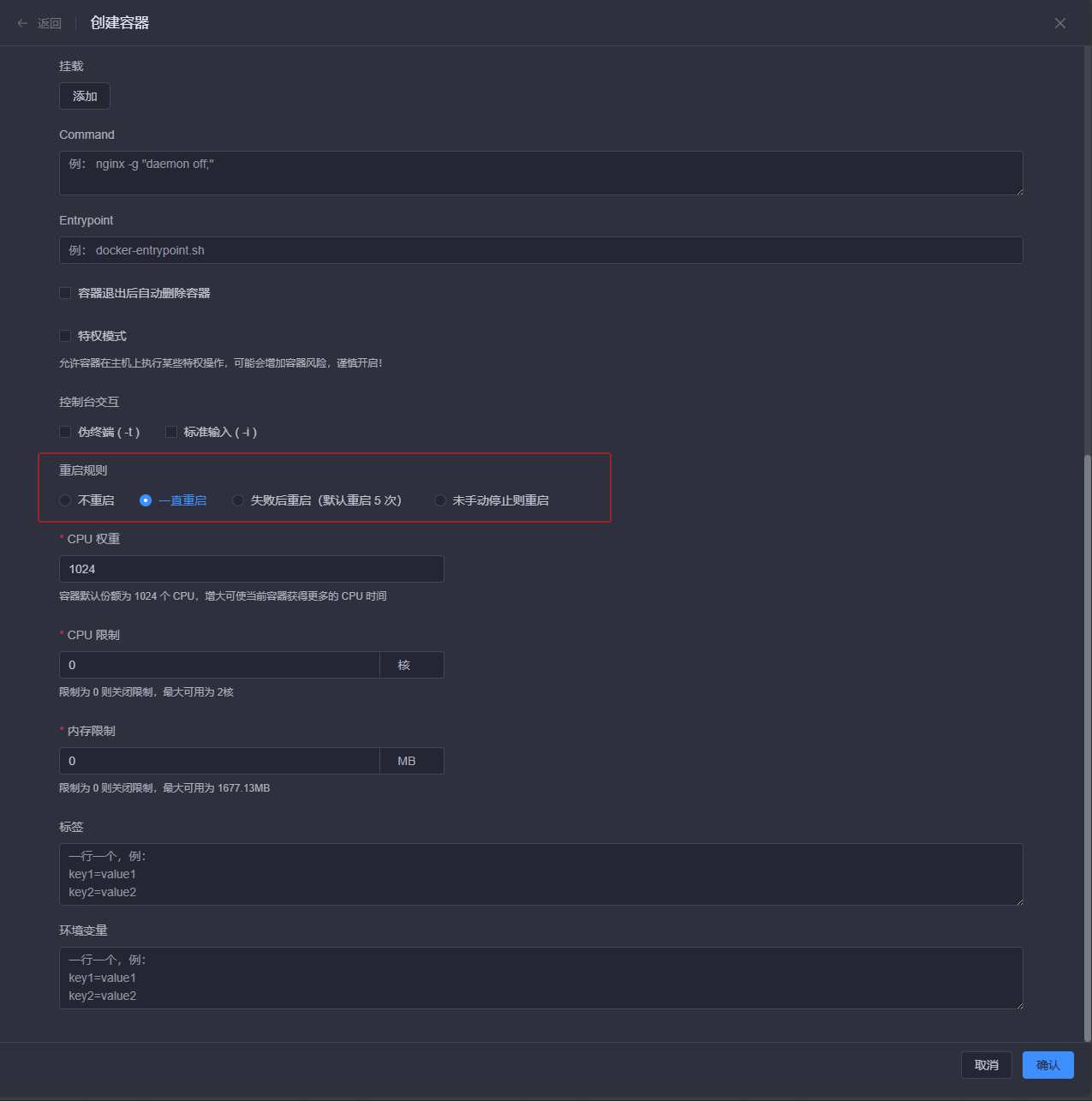
Task: Enable auto-delete container after exit checkbox
Action: click(x=65, y=293)
